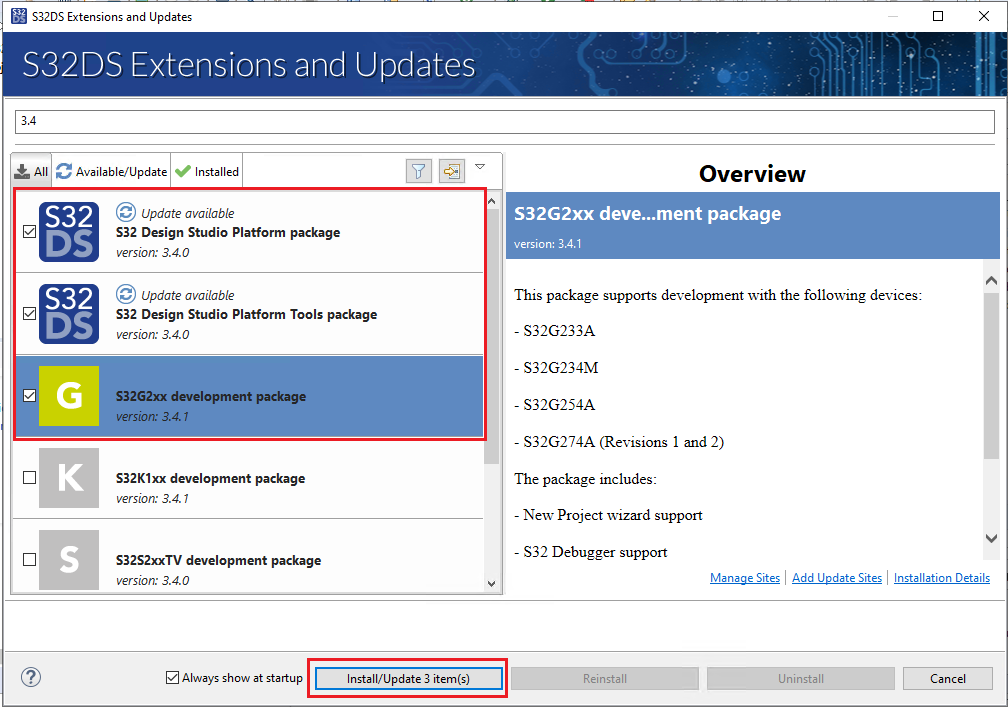The height and width of the screenshot is (708, 1008).
Task: Click version 3.4.1 under S32K1xx package
Action: (152, 498)
